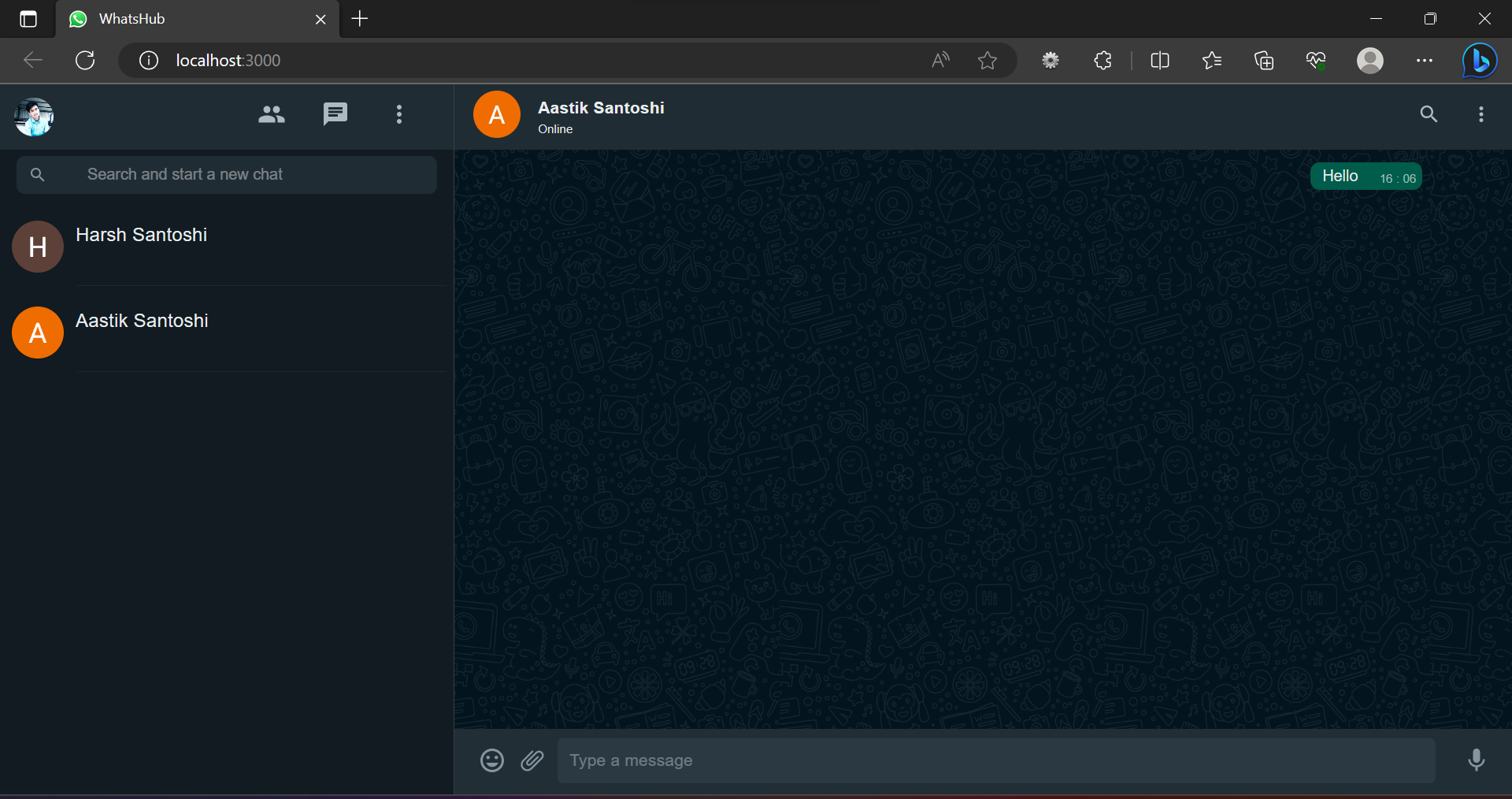Screen dimensions: 1512x799
Task: Open browser Collections
Action: pyautogui.click(x=1264, y=61)
